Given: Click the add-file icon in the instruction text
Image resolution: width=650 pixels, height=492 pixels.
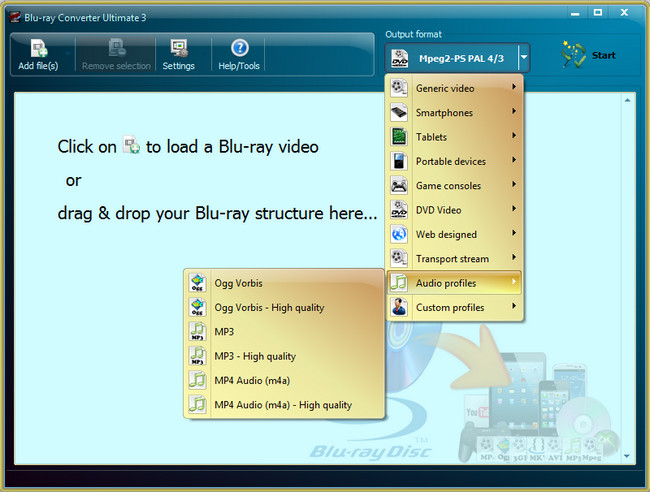Looking at the screenshot, I should click(131, 145).
